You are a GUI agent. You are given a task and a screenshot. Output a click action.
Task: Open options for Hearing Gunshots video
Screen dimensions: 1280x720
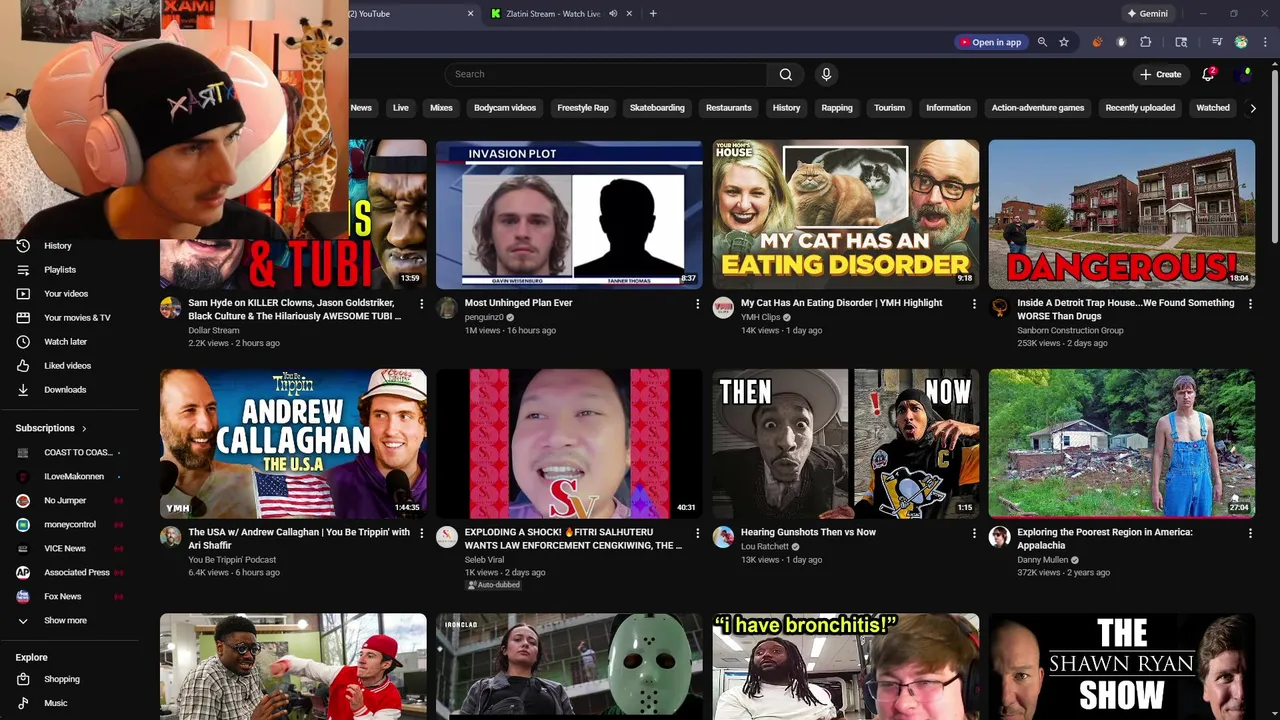click(974, 534)
